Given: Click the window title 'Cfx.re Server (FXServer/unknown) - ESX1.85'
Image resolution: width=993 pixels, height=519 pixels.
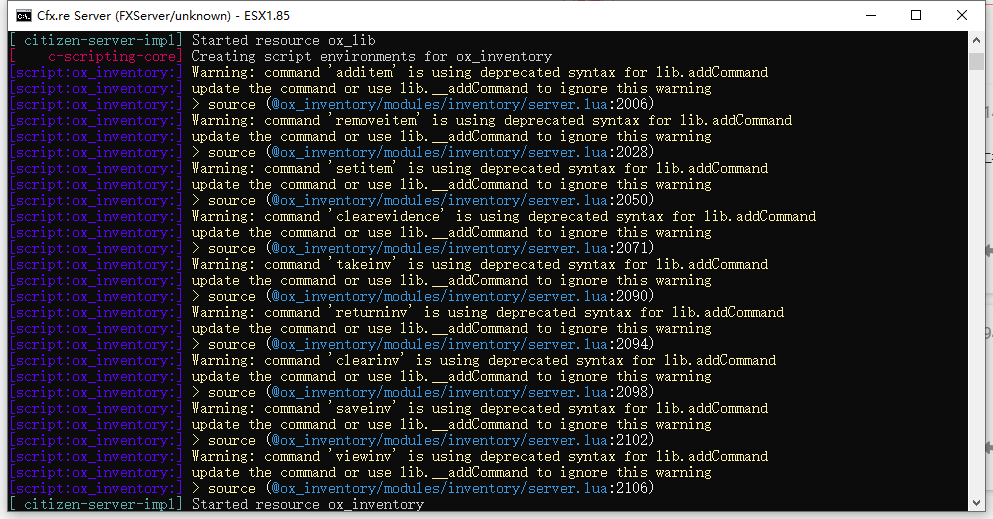Looking at the screenshot, I should pyautogui.click(x=163, y=15).
